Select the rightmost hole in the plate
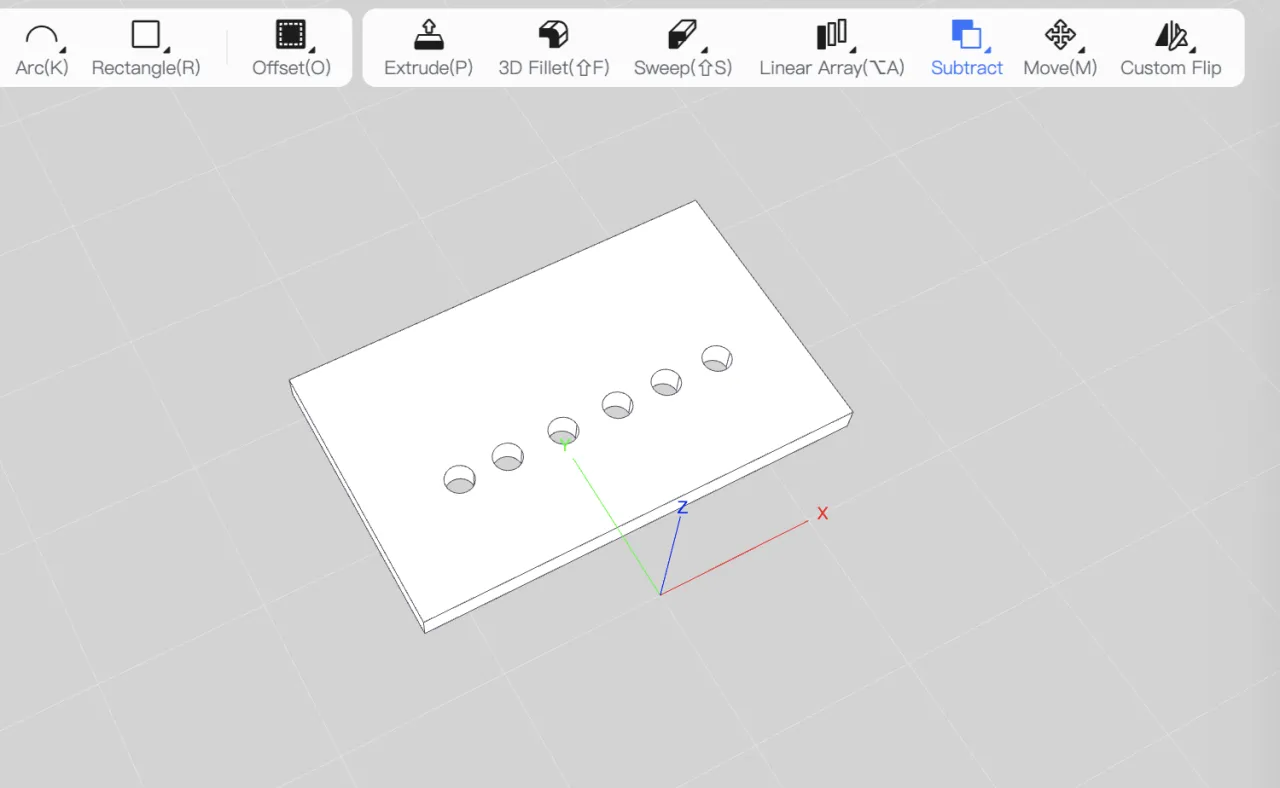 [x=716, y=358]
